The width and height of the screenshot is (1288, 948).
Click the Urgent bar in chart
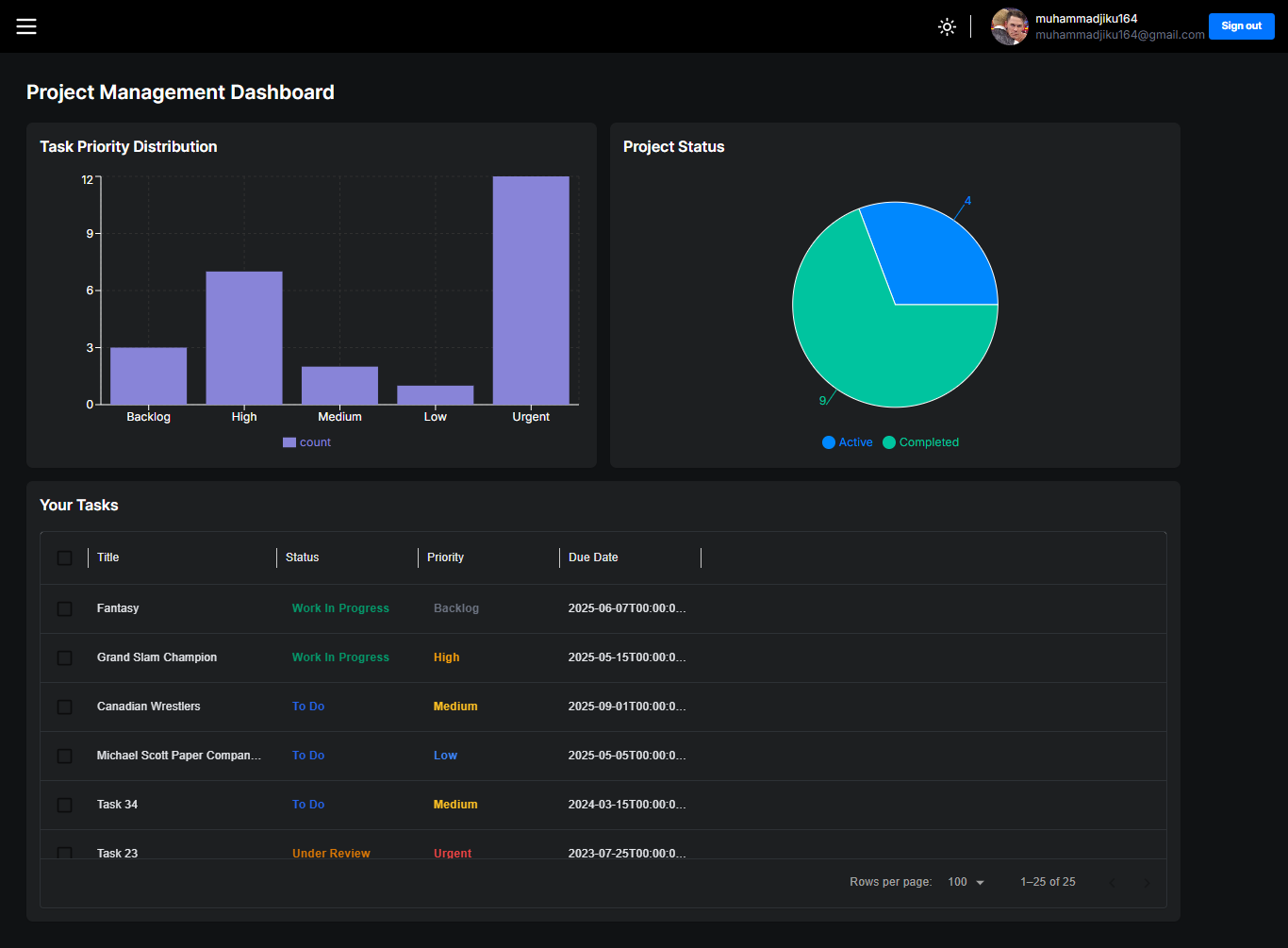coord(531,291)
